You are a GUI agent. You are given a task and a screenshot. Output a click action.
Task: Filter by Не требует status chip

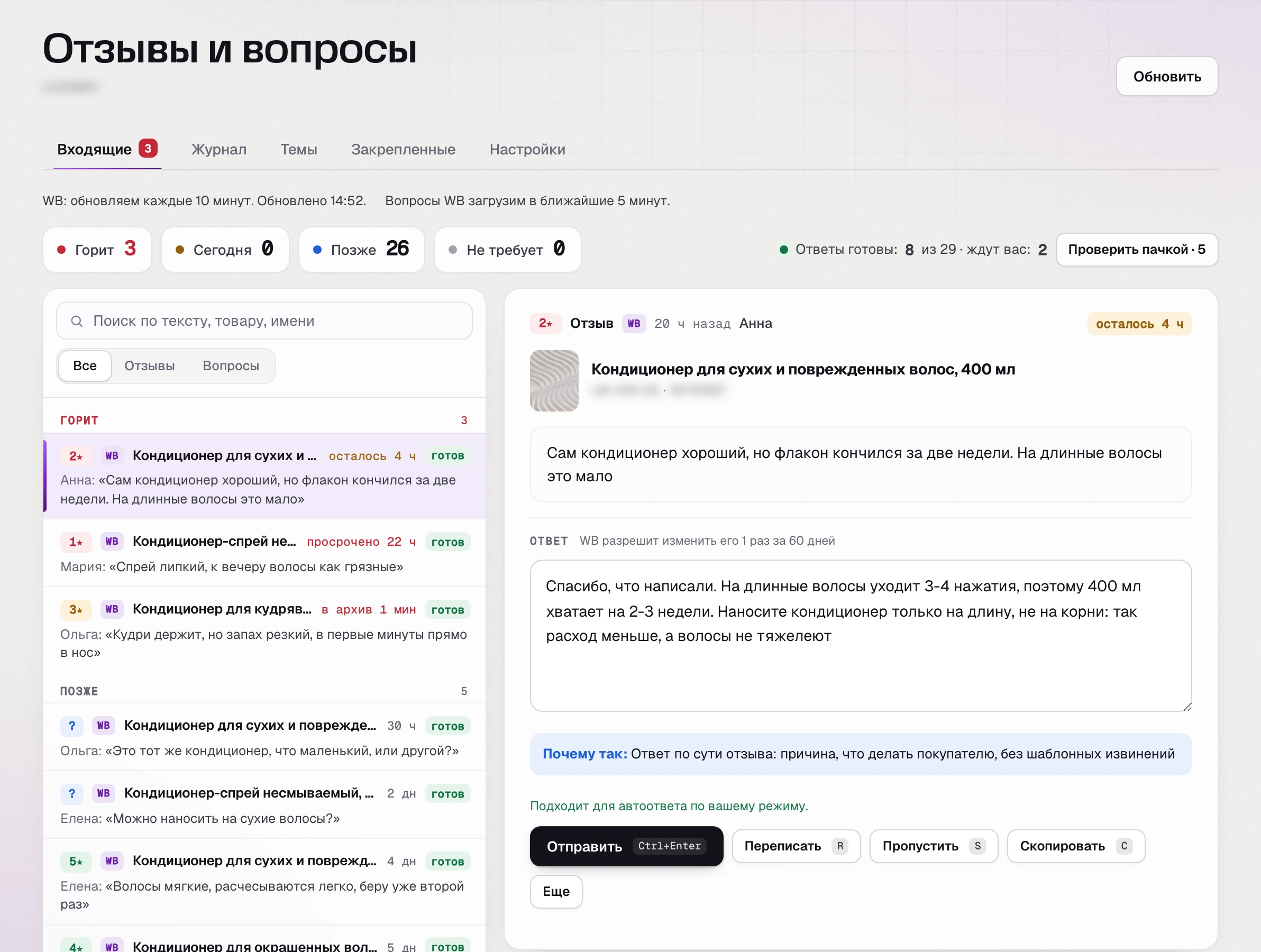[507, 250]
